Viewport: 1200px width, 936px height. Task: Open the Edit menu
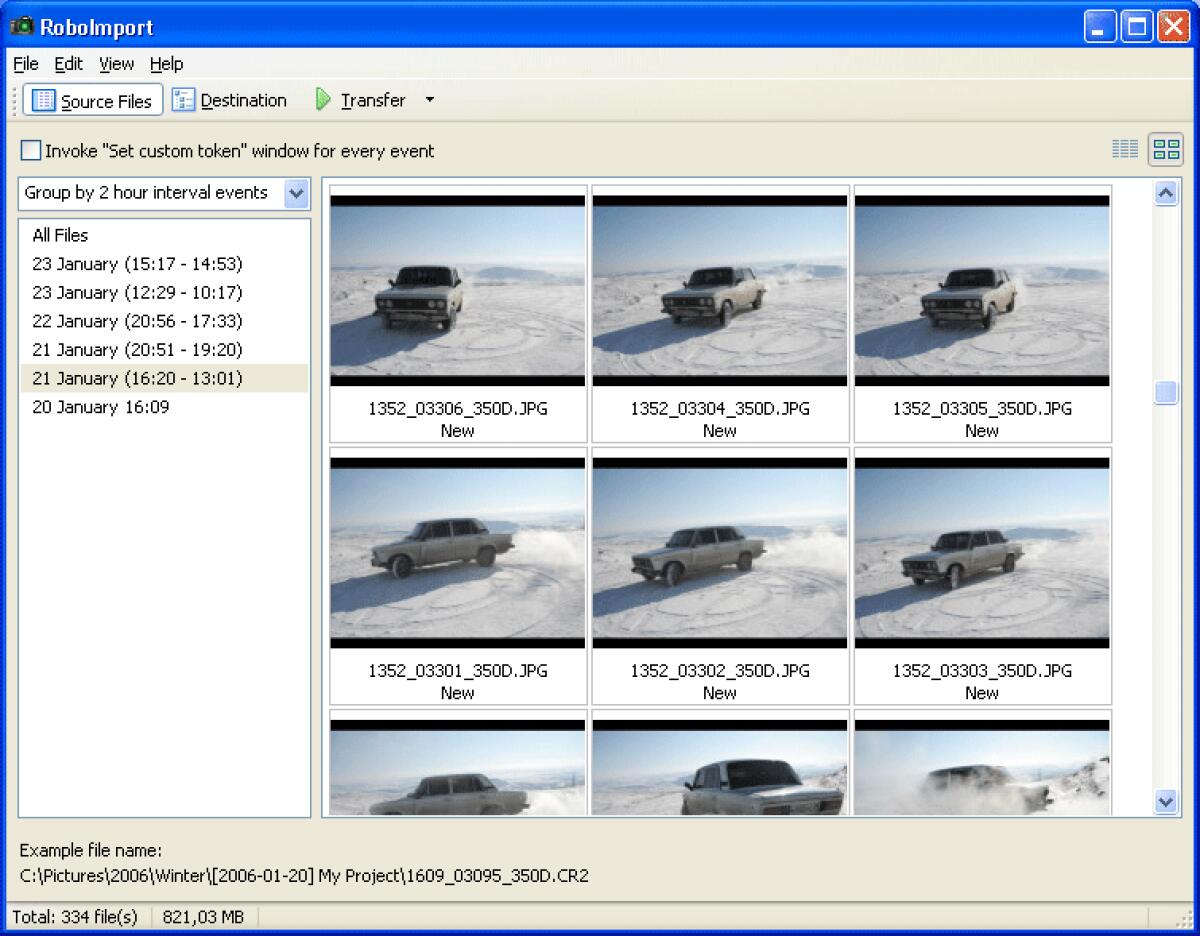[x=68, y=64]
